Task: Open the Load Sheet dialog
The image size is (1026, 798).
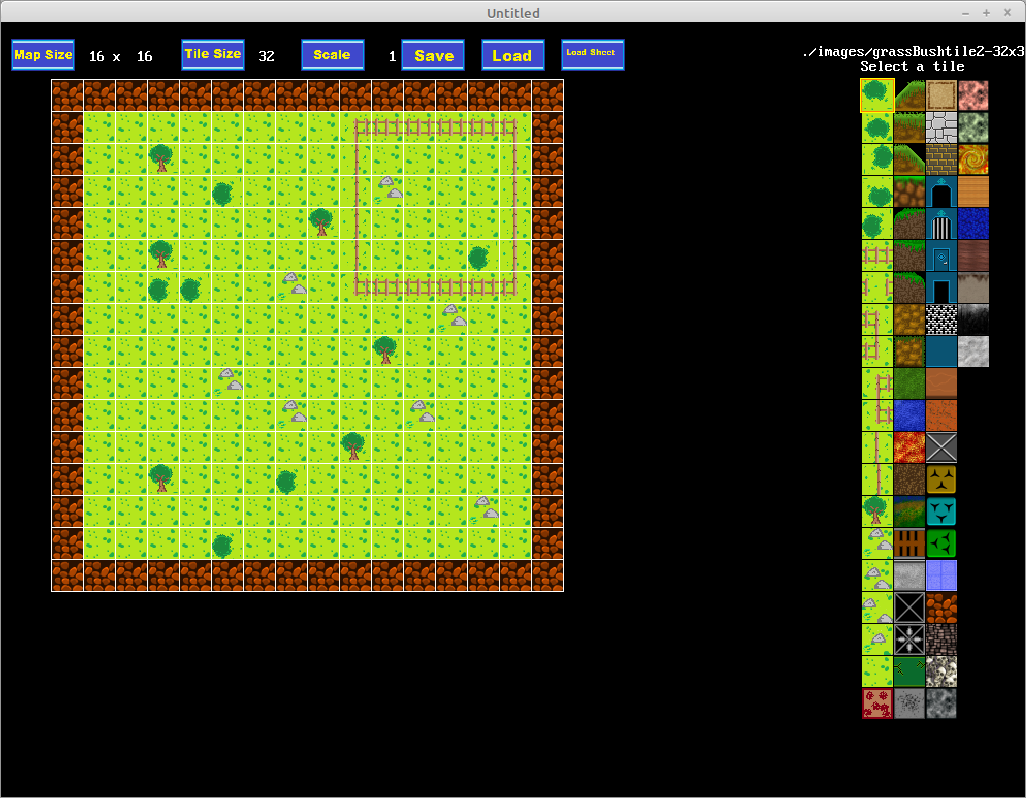Action: (592, 54)
